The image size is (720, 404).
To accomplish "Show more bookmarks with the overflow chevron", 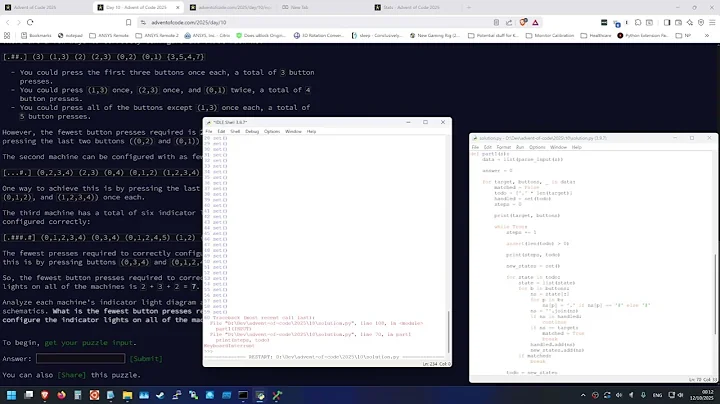I will pyautogui.click(x=707, y=35).
